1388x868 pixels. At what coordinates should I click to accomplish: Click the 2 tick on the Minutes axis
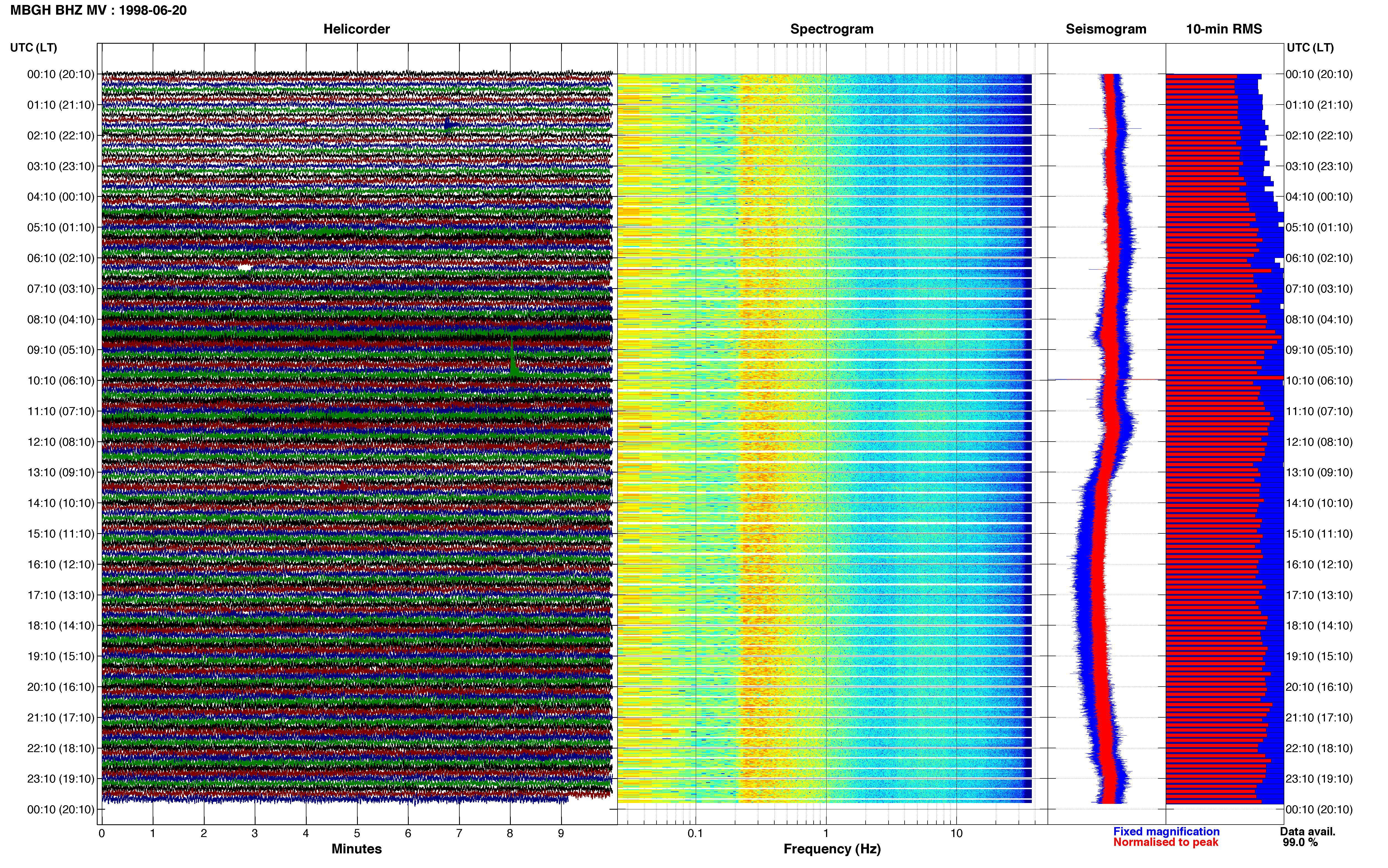(204, 833)
